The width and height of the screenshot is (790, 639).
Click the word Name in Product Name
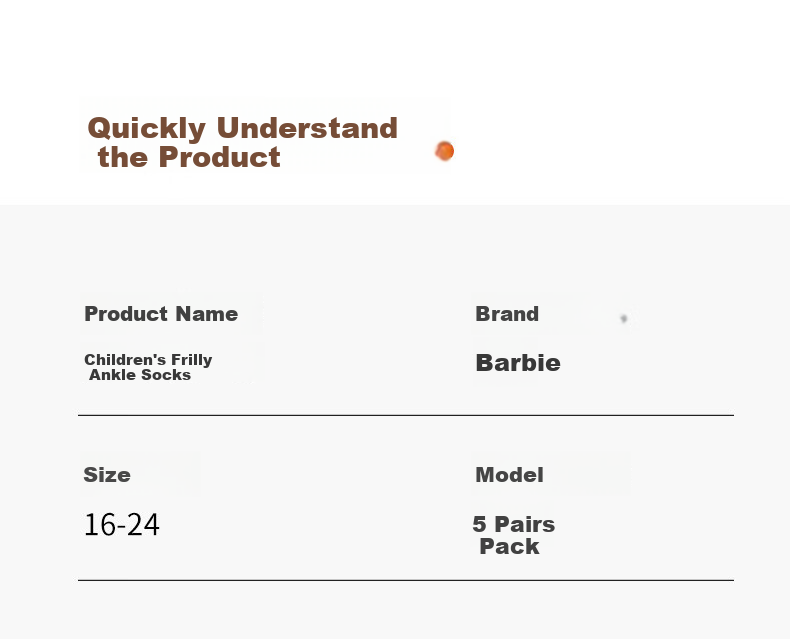click(207, 314)
